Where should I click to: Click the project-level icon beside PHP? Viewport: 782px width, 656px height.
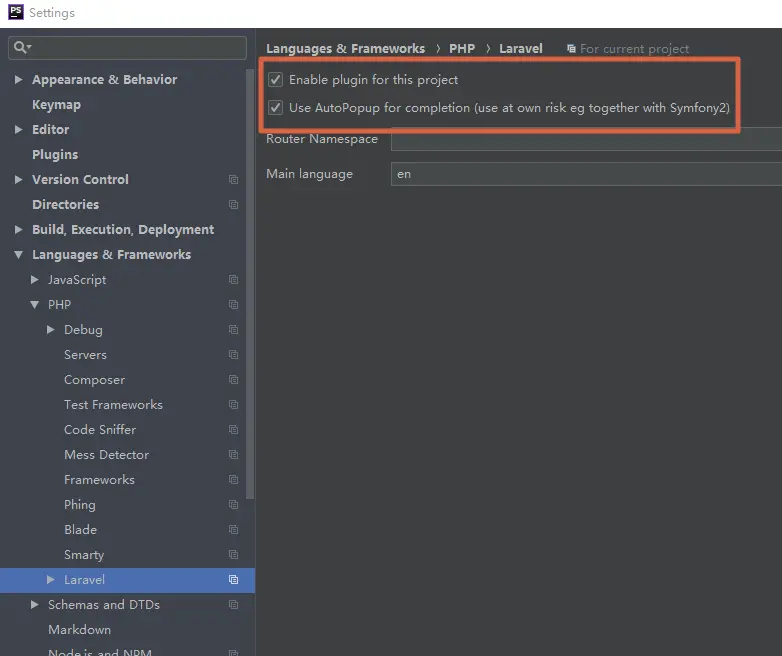[233, 304]
